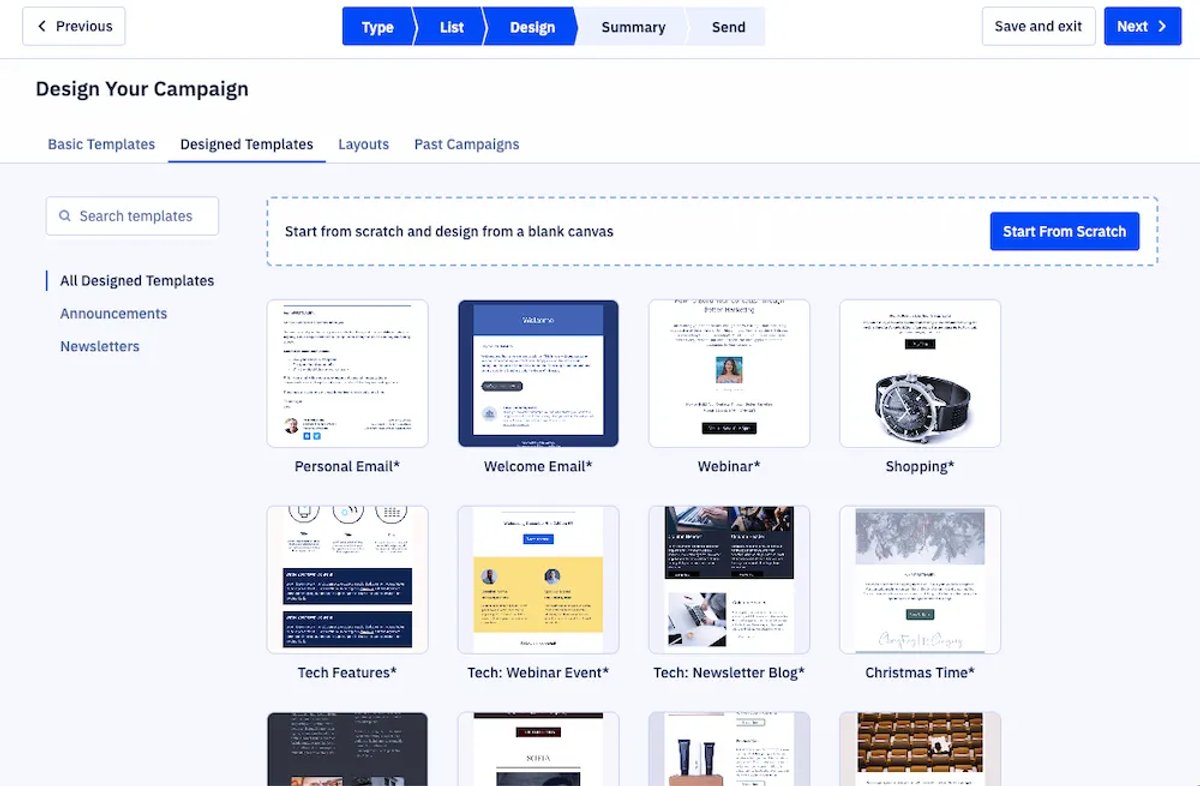1200x786 pixels.
Task: Open the theater seats template thumbnail
Action: click(920, 749)
